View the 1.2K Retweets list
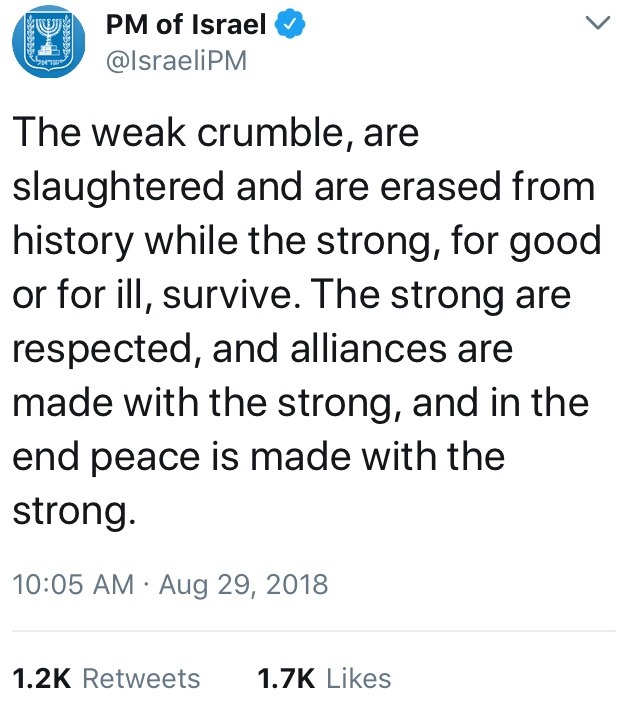Viewport: 634px width, 718px height. coord(106,679)
